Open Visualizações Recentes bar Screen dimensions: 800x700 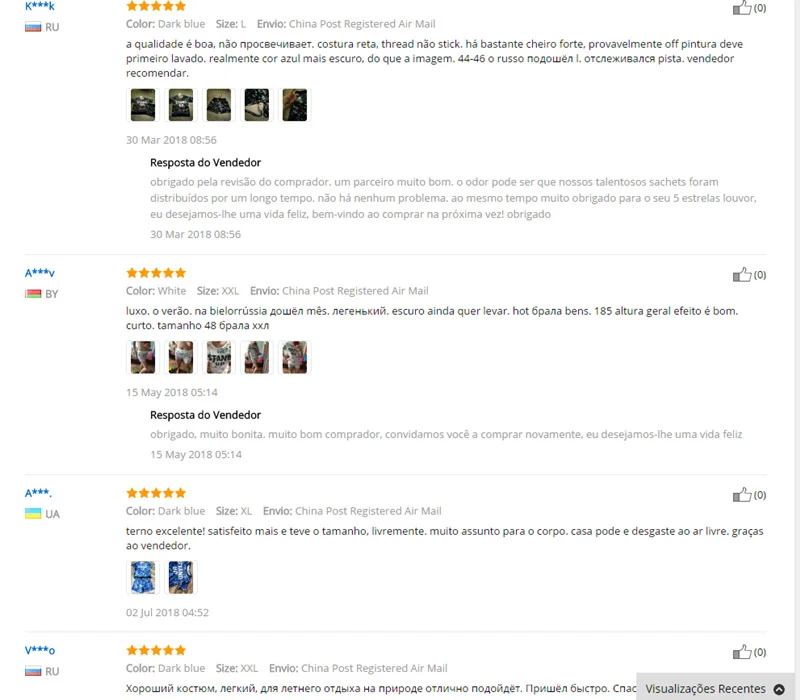click(715, 688)
